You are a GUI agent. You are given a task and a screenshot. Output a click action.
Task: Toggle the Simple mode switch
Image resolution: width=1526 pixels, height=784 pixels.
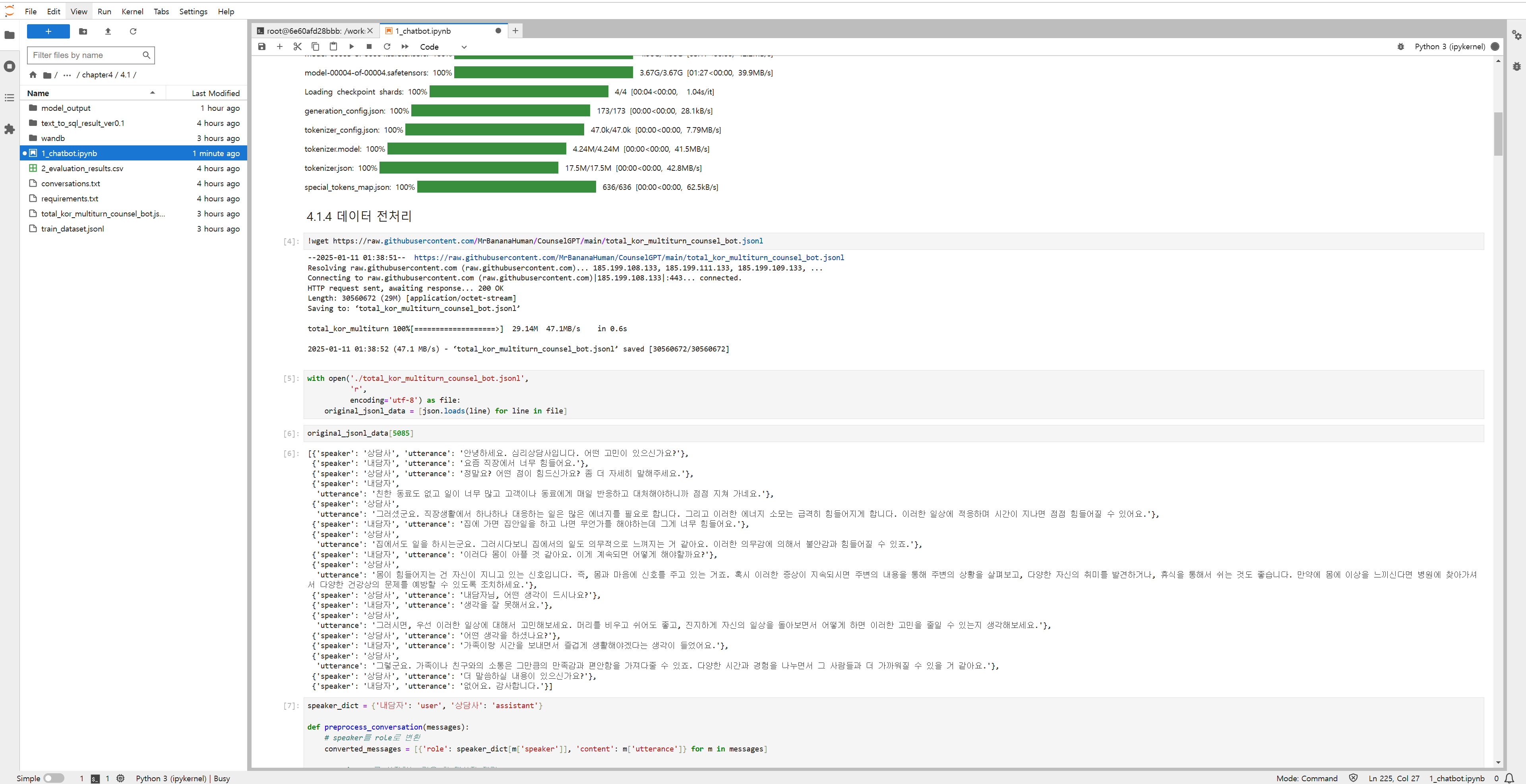53,778
